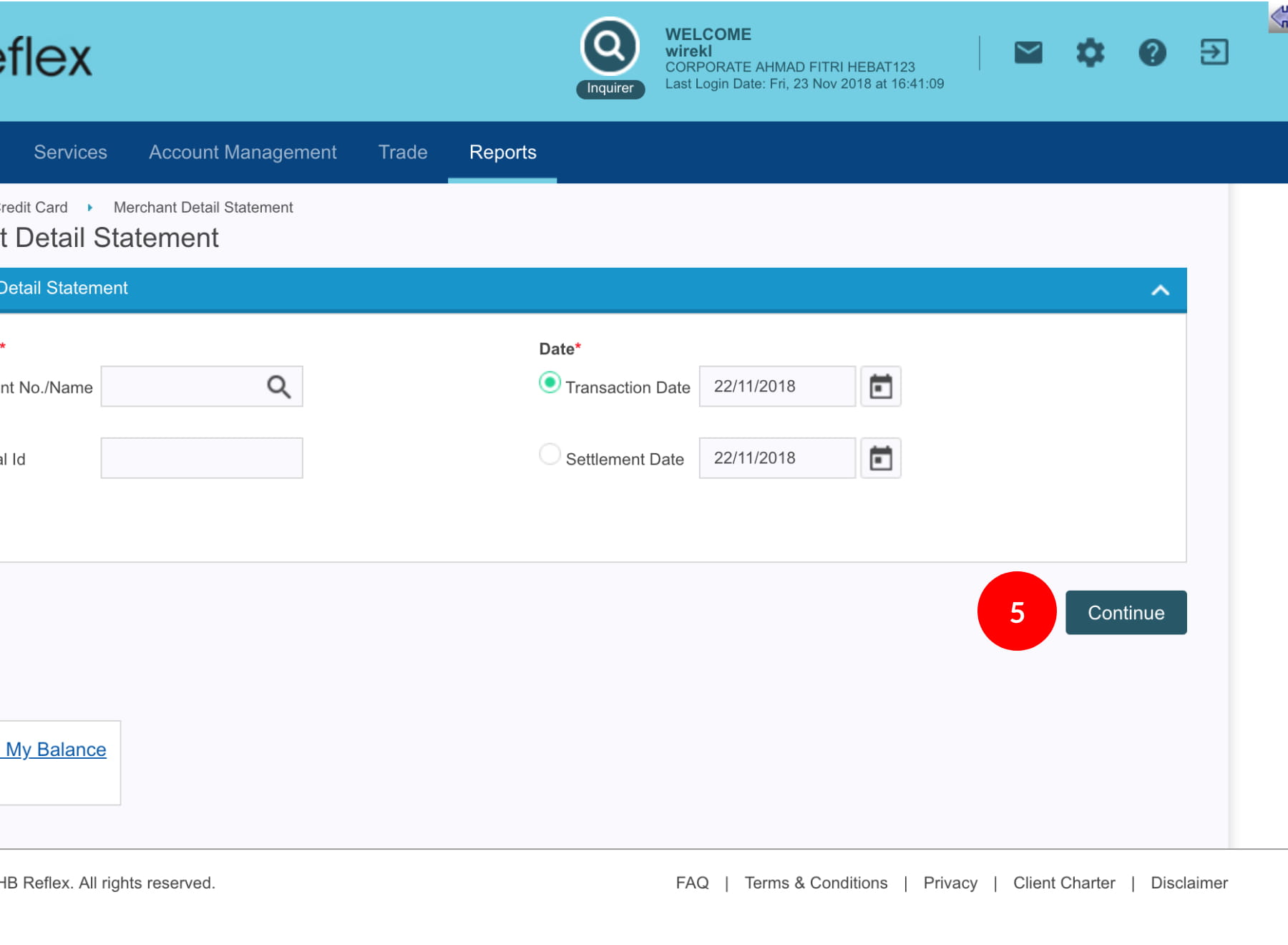Select the Transaction Date radio button
1288x945 pixels.
coord(550,383)
